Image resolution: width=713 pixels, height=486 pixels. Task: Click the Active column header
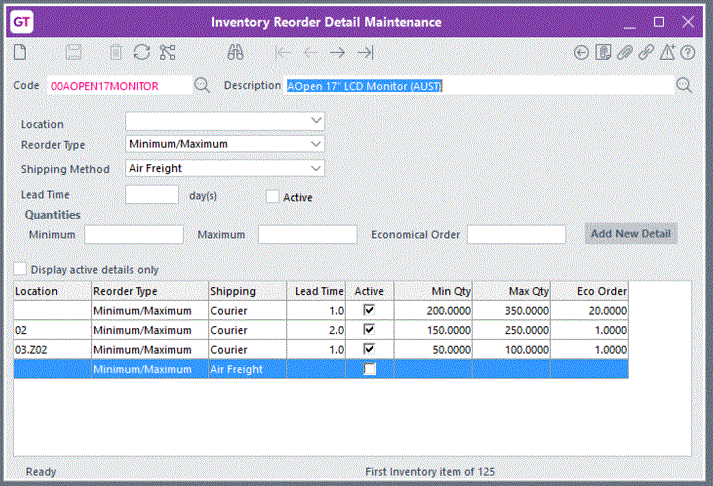coord(369,291)
